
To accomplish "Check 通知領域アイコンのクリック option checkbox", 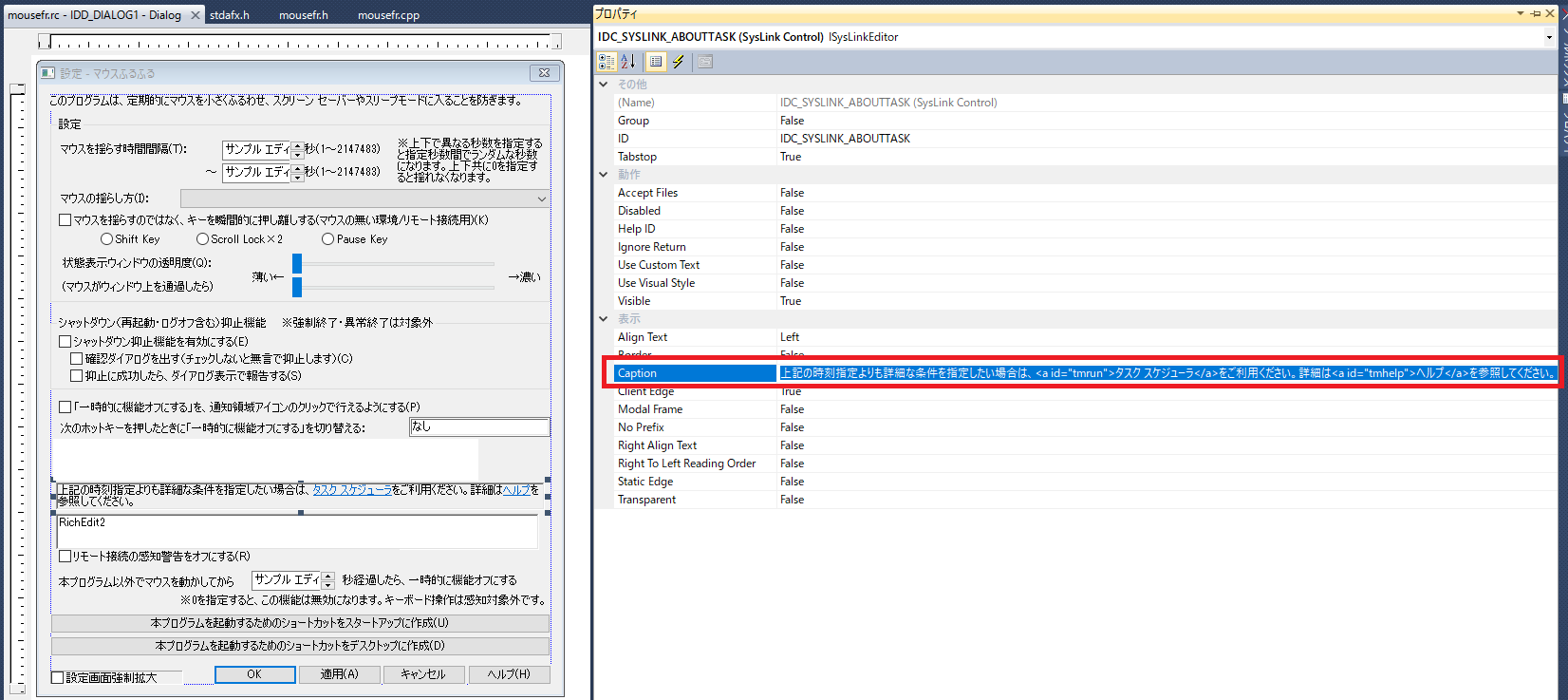I will tap(65, 407).
